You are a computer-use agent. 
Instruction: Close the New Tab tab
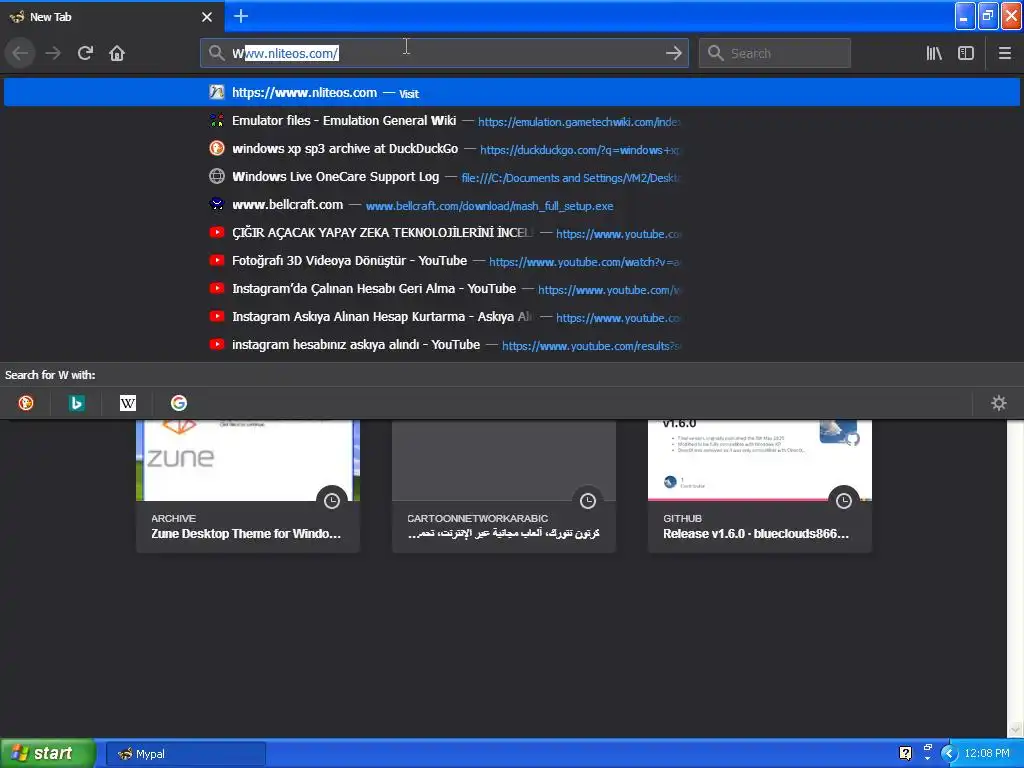pos(207,17)
